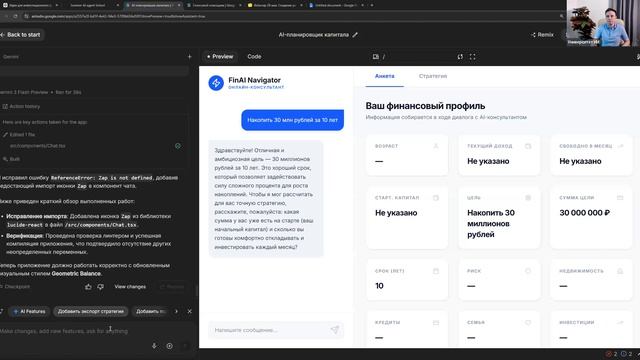Click the Накопить 30 млн рублей message bubble
This screenshot has width=640, height=360.
point(293,120)
